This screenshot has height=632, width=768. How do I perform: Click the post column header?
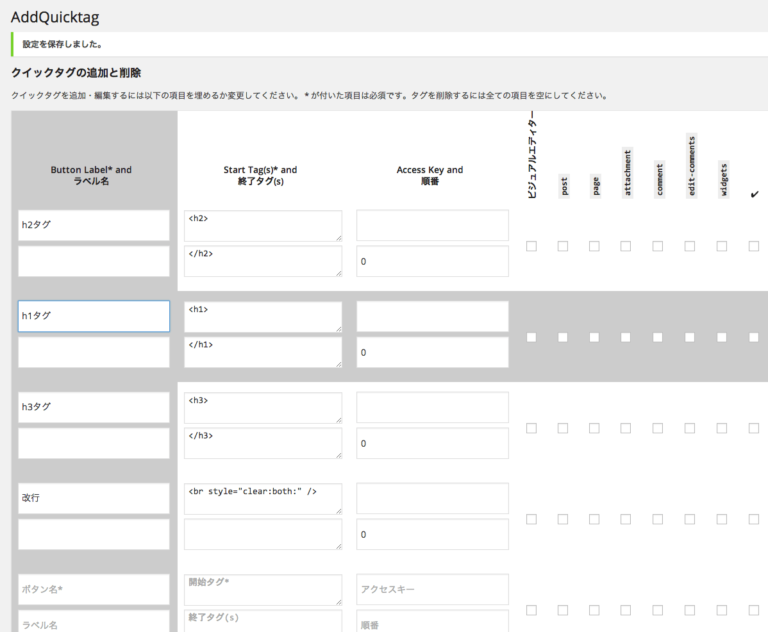pyautogui.click(x=564, y=186)
